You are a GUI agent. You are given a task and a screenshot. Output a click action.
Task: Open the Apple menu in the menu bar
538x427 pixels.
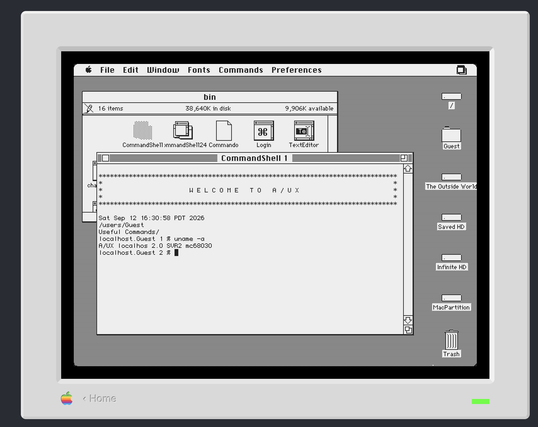[x=89, y=70]
